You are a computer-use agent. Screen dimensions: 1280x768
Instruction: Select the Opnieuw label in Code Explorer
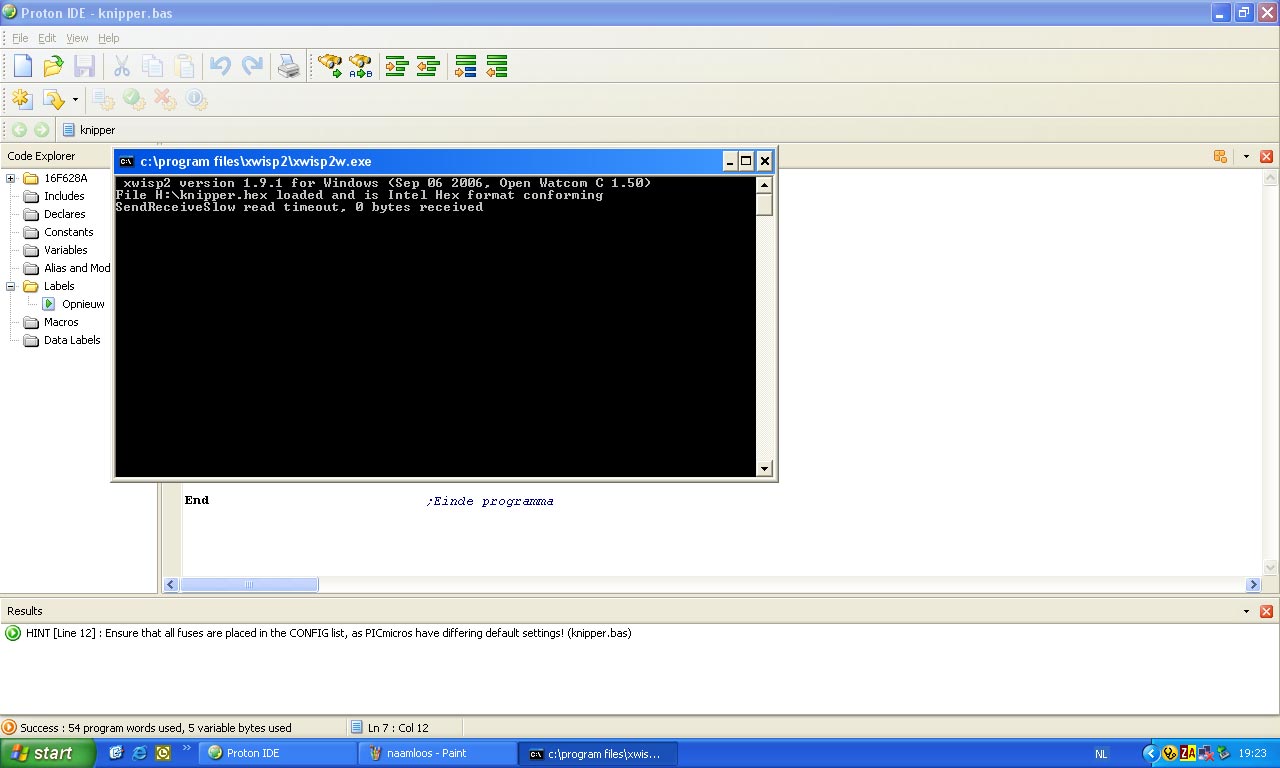83,304
